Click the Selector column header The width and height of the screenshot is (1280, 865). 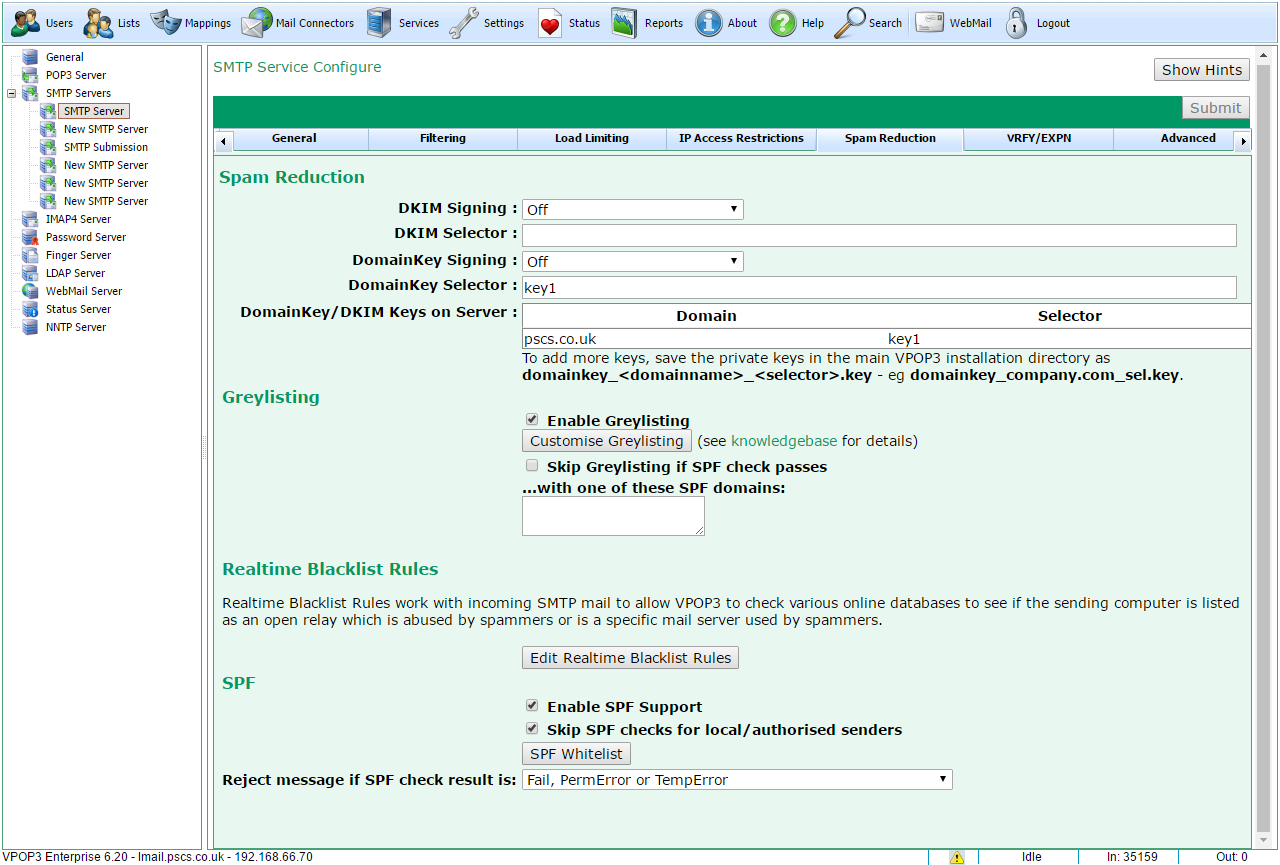(1069, 316)
